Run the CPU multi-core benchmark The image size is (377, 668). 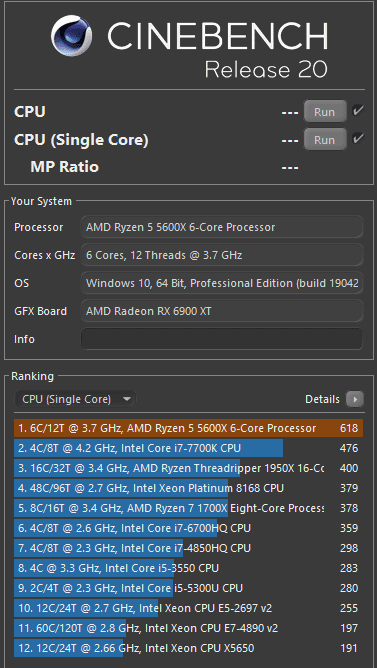[325, 112]
